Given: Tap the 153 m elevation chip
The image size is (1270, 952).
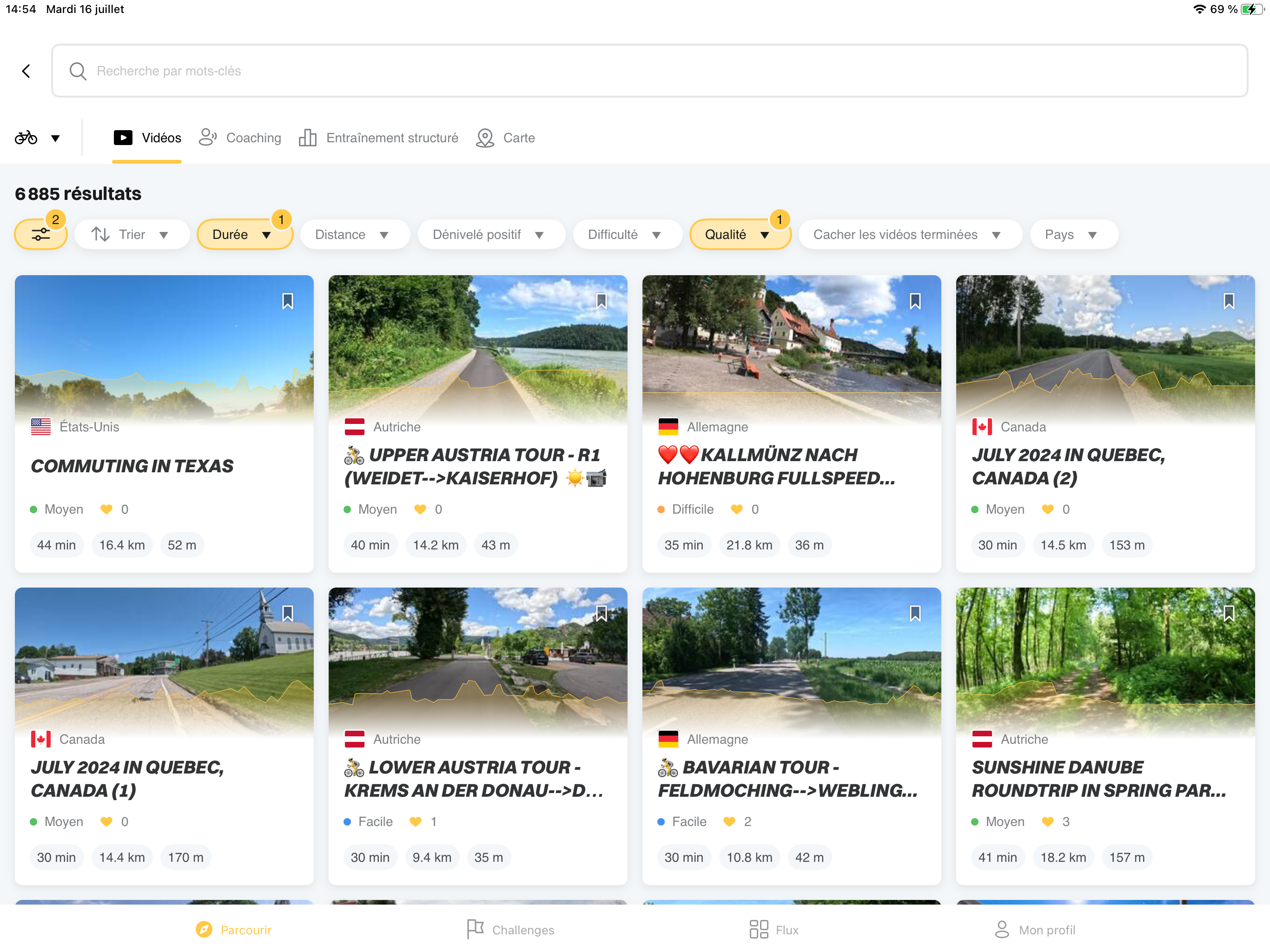Looking at the screenshot, I should tap(1126, 545).
